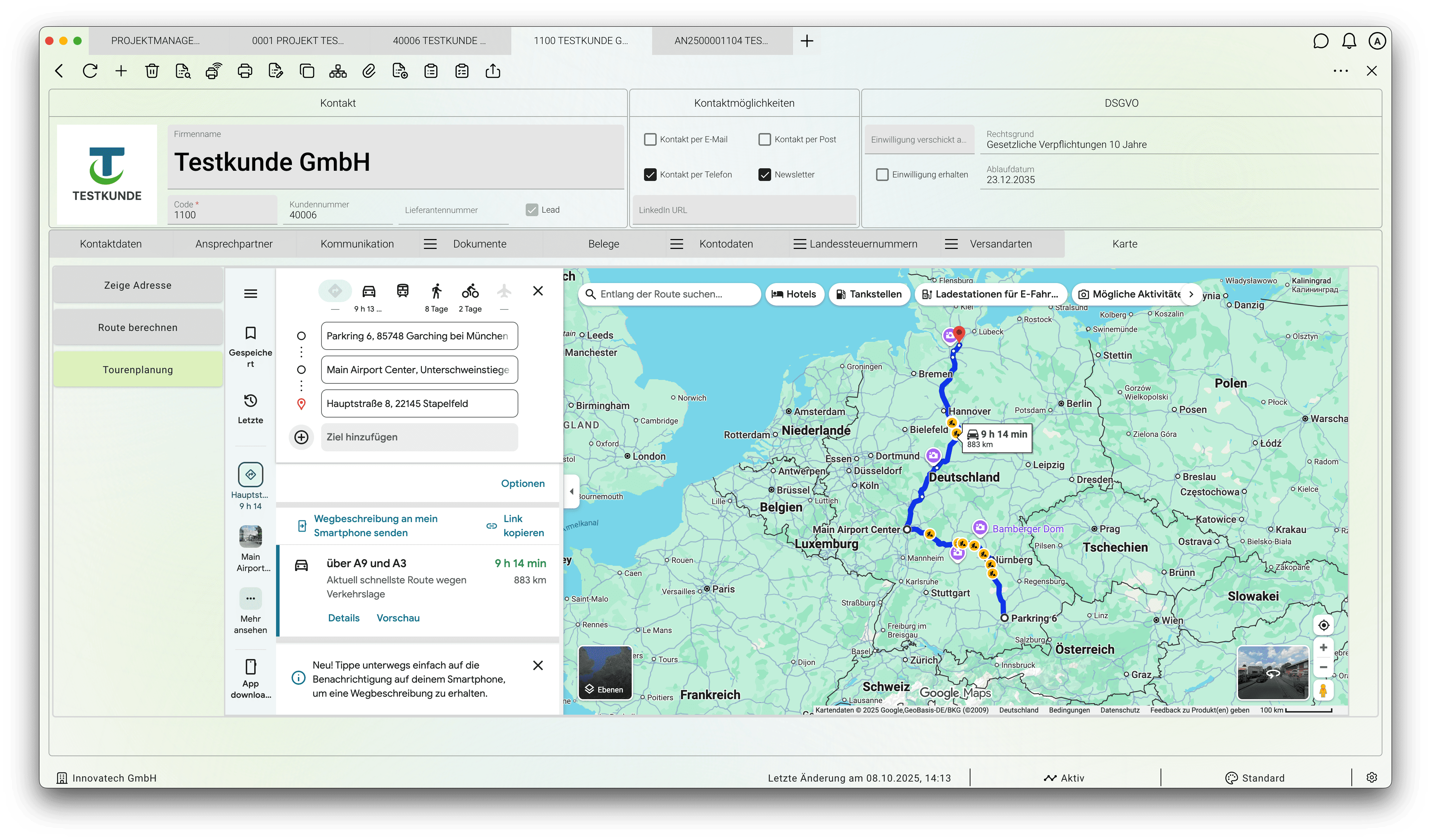This screenshot has width=1431, height=840.
Task: Open the Ebenen map layers selector
Action: [x=605, y=672]
